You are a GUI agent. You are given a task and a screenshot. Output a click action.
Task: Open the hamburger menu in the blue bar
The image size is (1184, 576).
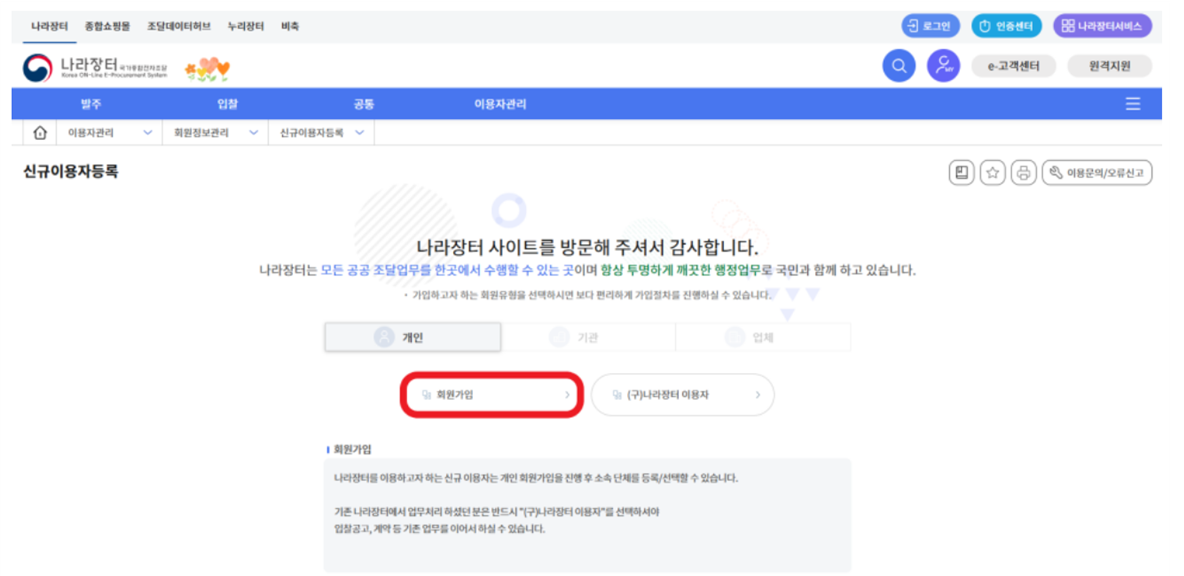pos(1133,103)
